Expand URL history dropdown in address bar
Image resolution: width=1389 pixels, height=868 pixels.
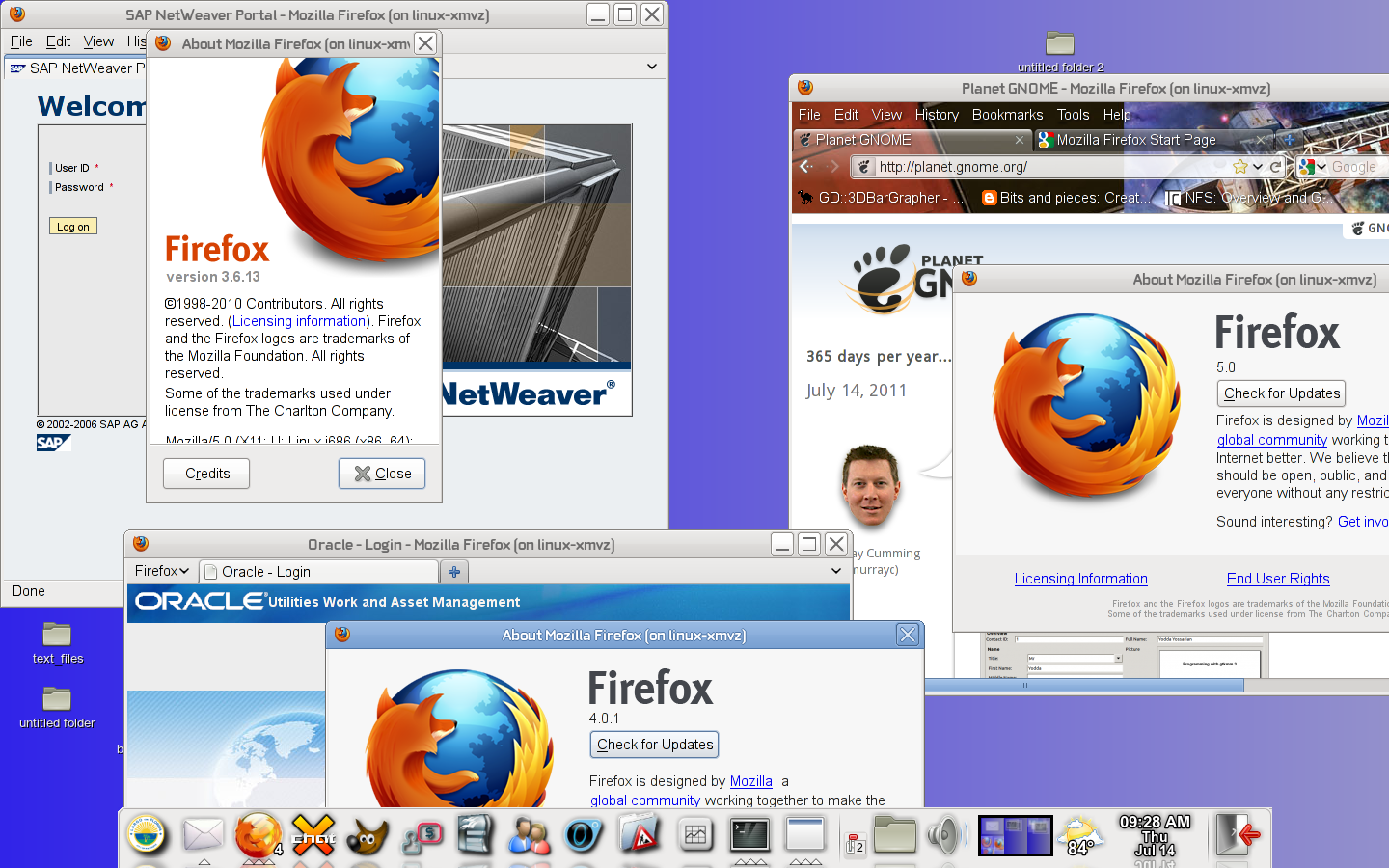coord(1258,167)
